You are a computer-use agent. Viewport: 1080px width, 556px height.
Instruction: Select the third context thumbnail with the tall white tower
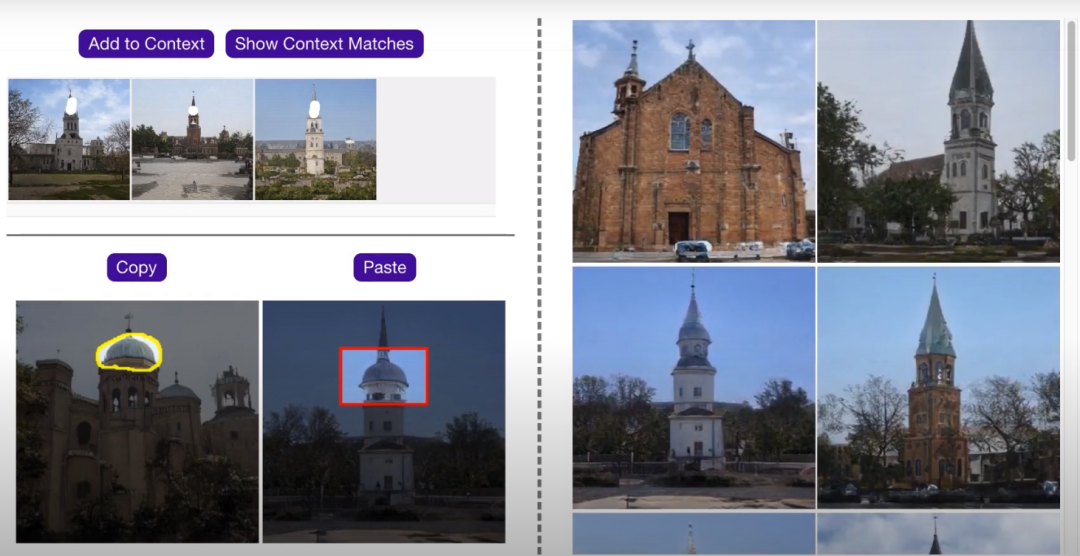(x=315, y=139)
